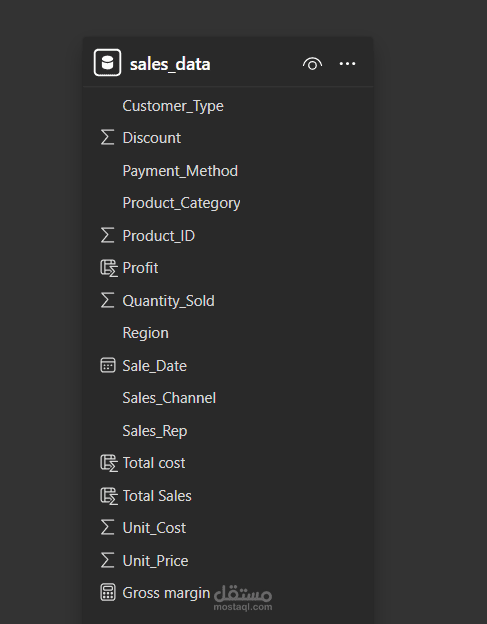
Task: Select the Profit calculated column
Action: (140, 268)
